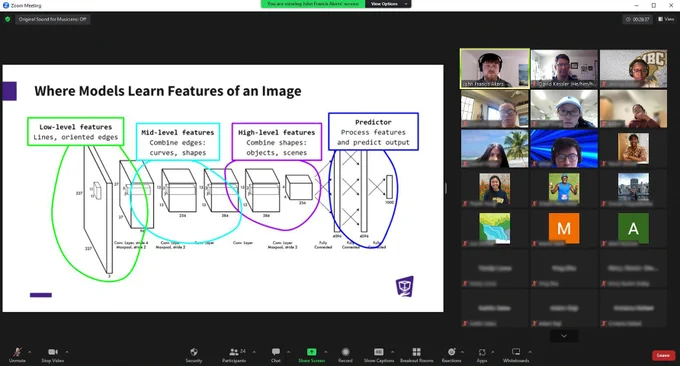
Task: Click the green encryption shield icon
Action: pyautogui.click(x=7, y=19)
